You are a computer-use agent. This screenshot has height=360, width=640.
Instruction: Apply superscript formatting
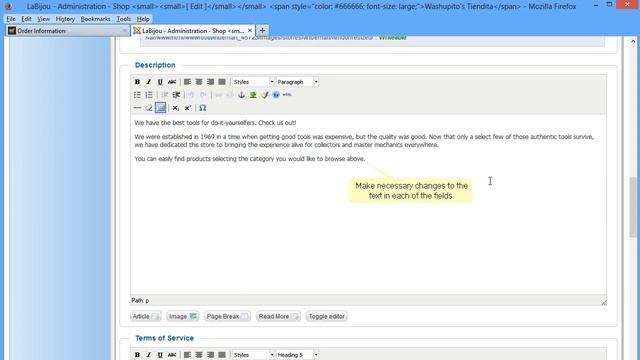pos(187,108)
